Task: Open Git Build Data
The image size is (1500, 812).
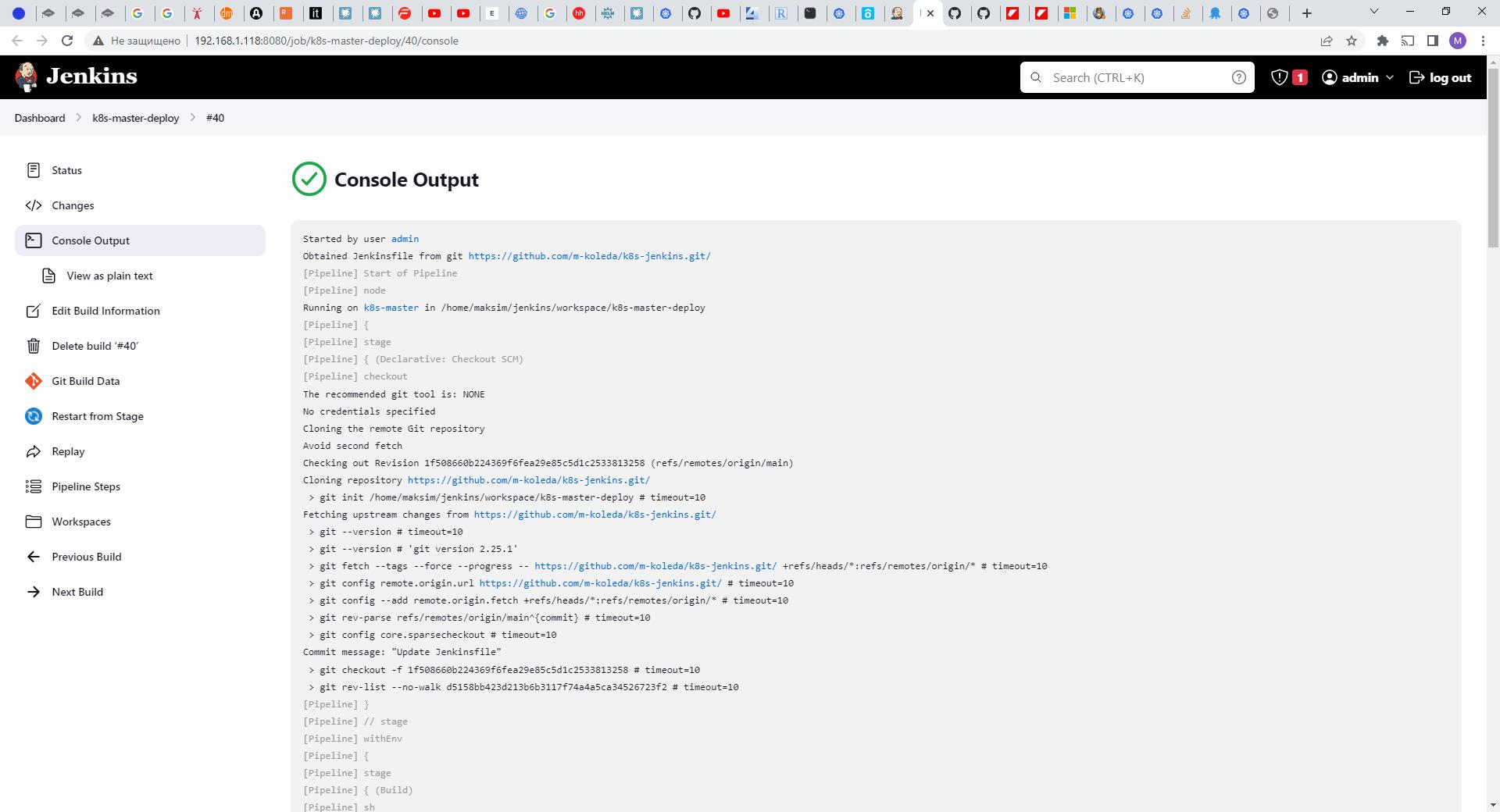Action: click(86, 381)
